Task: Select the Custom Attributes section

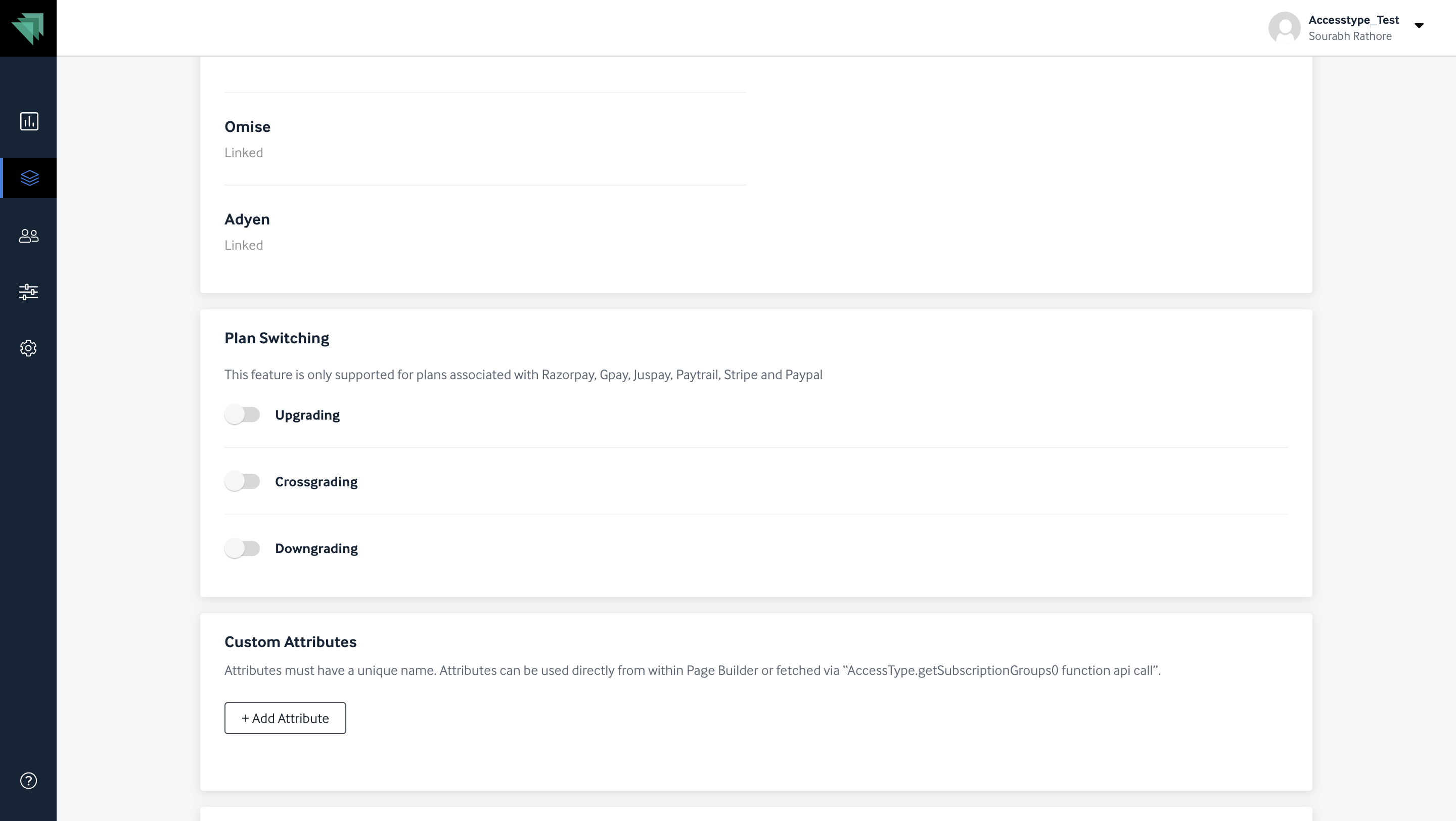Action: pos(289,642)
